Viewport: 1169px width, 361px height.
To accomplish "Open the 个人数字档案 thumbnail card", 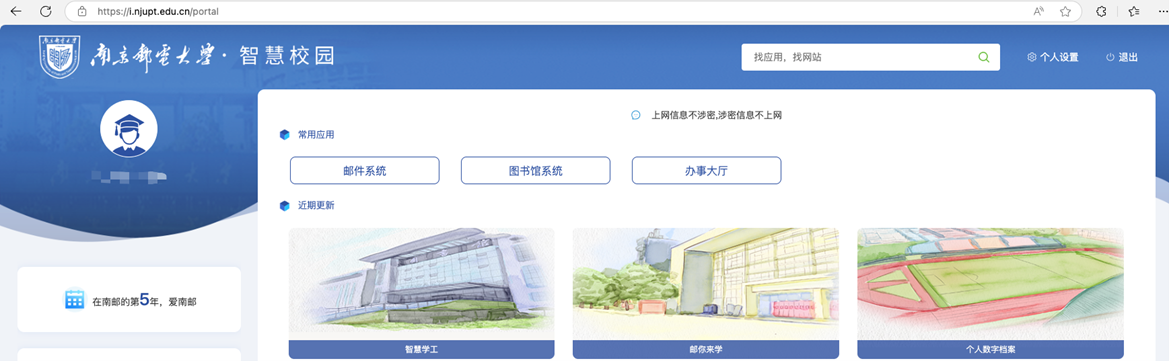I will coord(990,293).
